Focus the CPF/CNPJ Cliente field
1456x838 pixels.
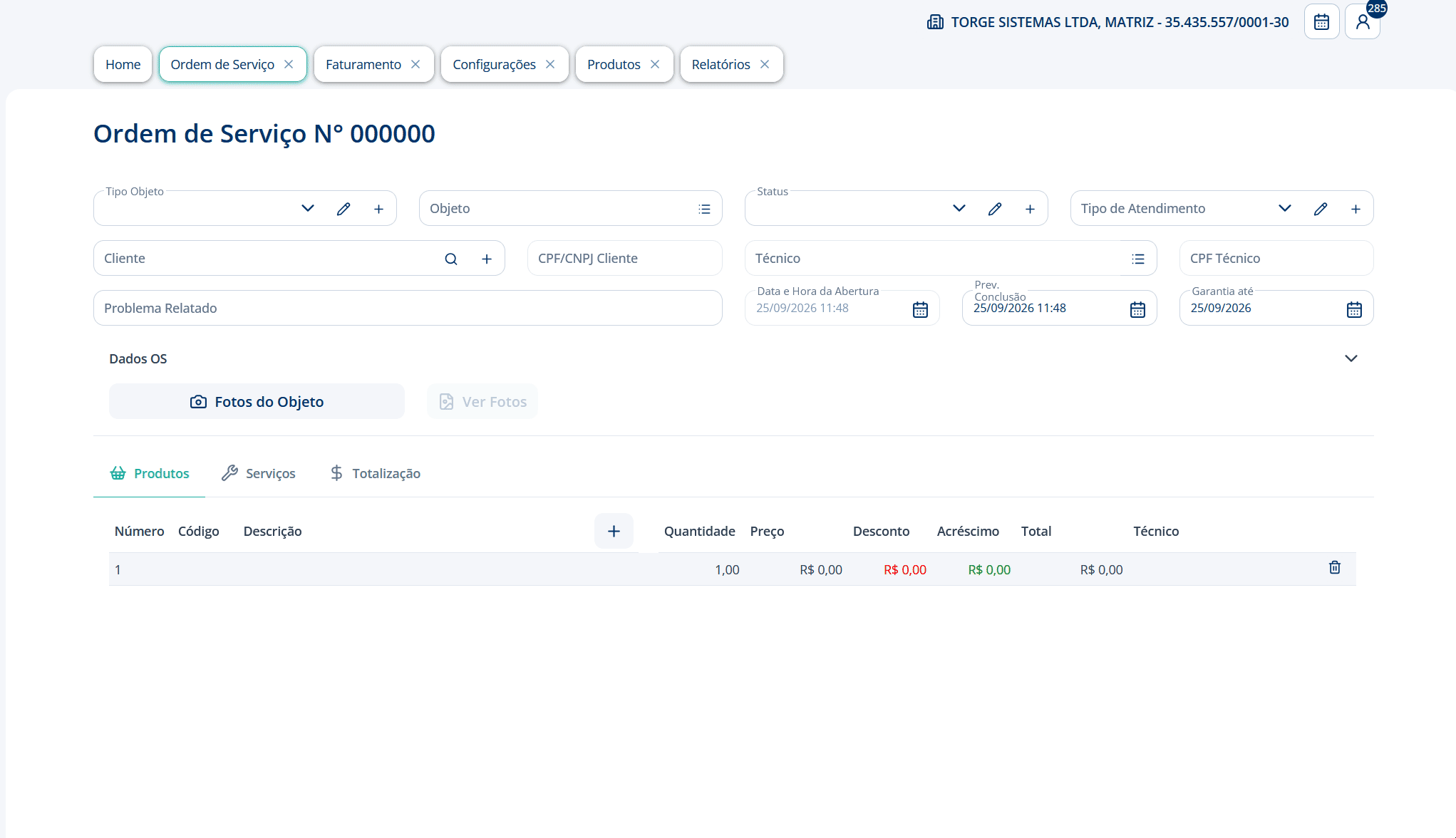625,259
